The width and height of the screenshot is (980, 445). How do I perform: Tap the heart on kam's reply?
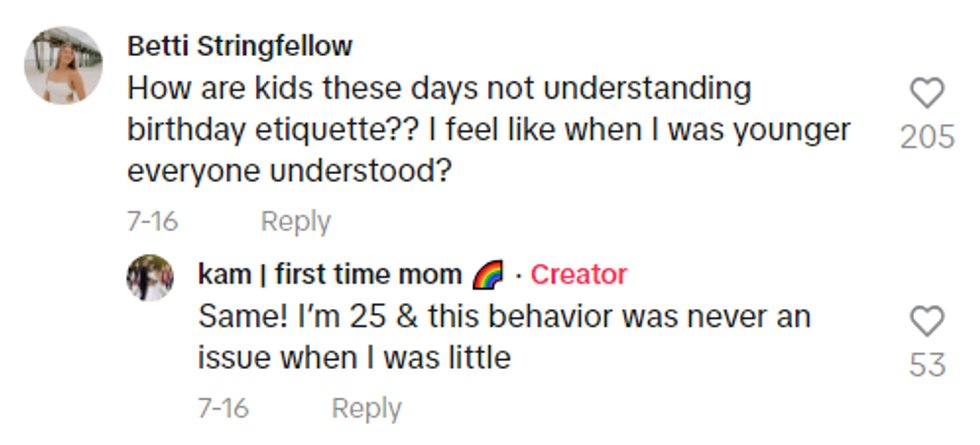927,321
